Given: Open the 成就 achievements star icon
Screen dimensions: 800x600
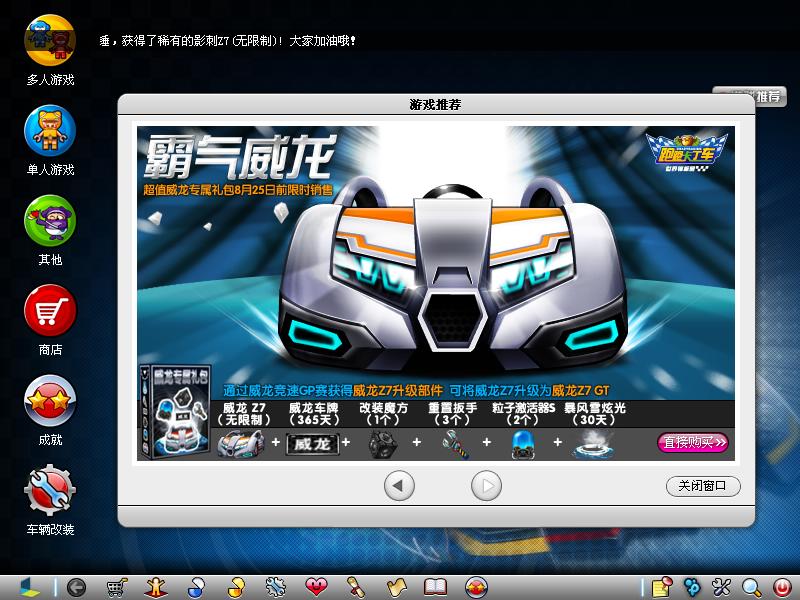Looking at the screenshot, I should pos(50,401).
